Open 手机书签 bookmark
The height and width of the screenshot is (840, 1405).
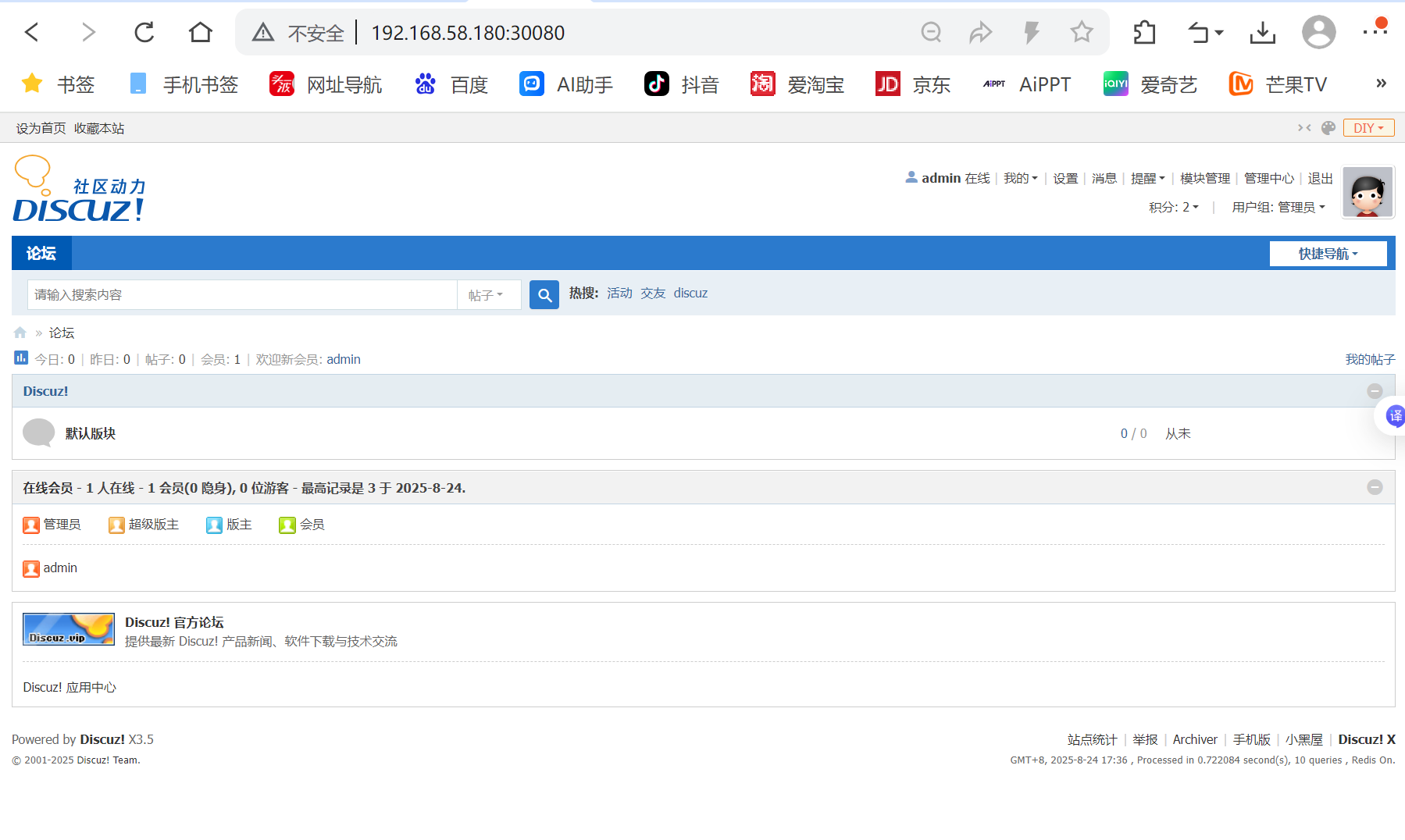pos(184,84)
